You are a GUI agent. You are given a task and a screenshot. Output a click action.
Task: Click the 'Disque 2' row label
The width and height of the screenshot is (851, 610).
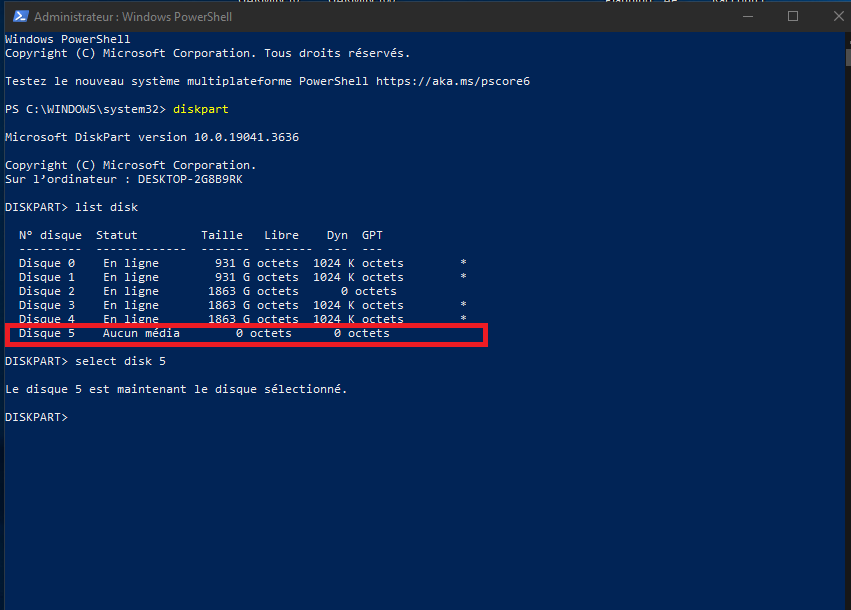pos(47,291)
